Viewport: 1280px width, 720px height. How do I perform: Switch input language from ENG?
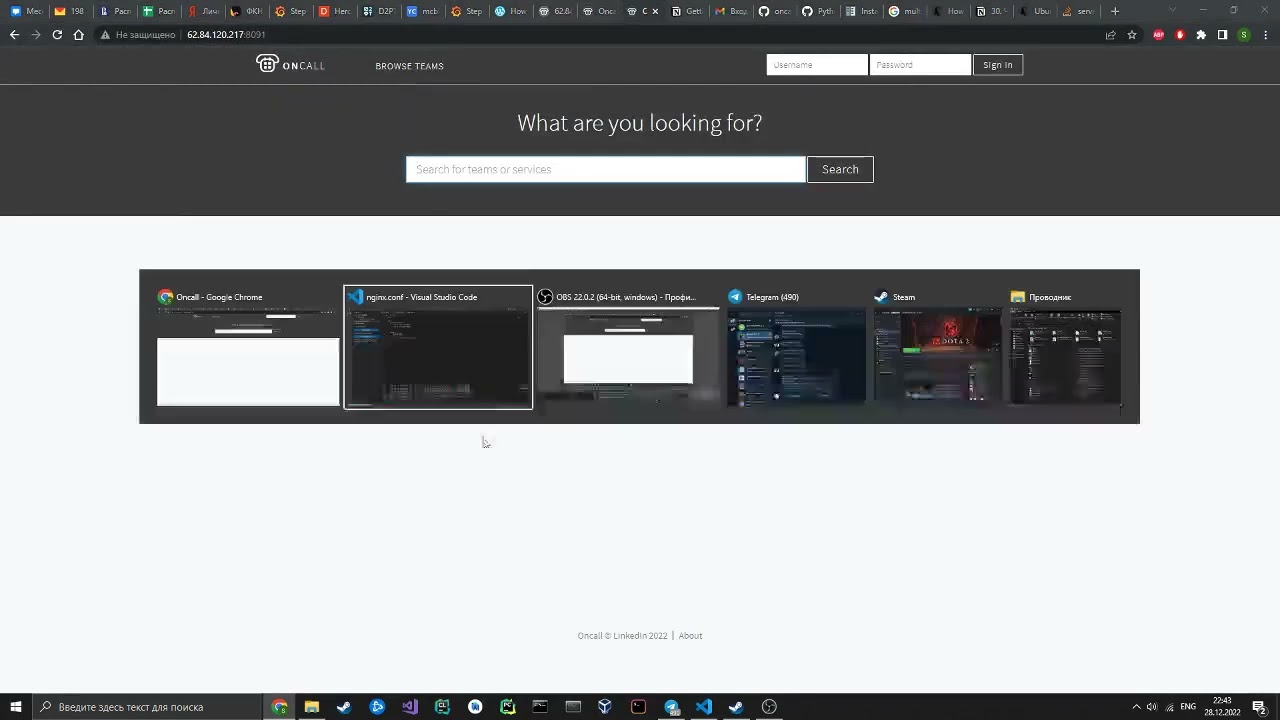click(1188, 707)
